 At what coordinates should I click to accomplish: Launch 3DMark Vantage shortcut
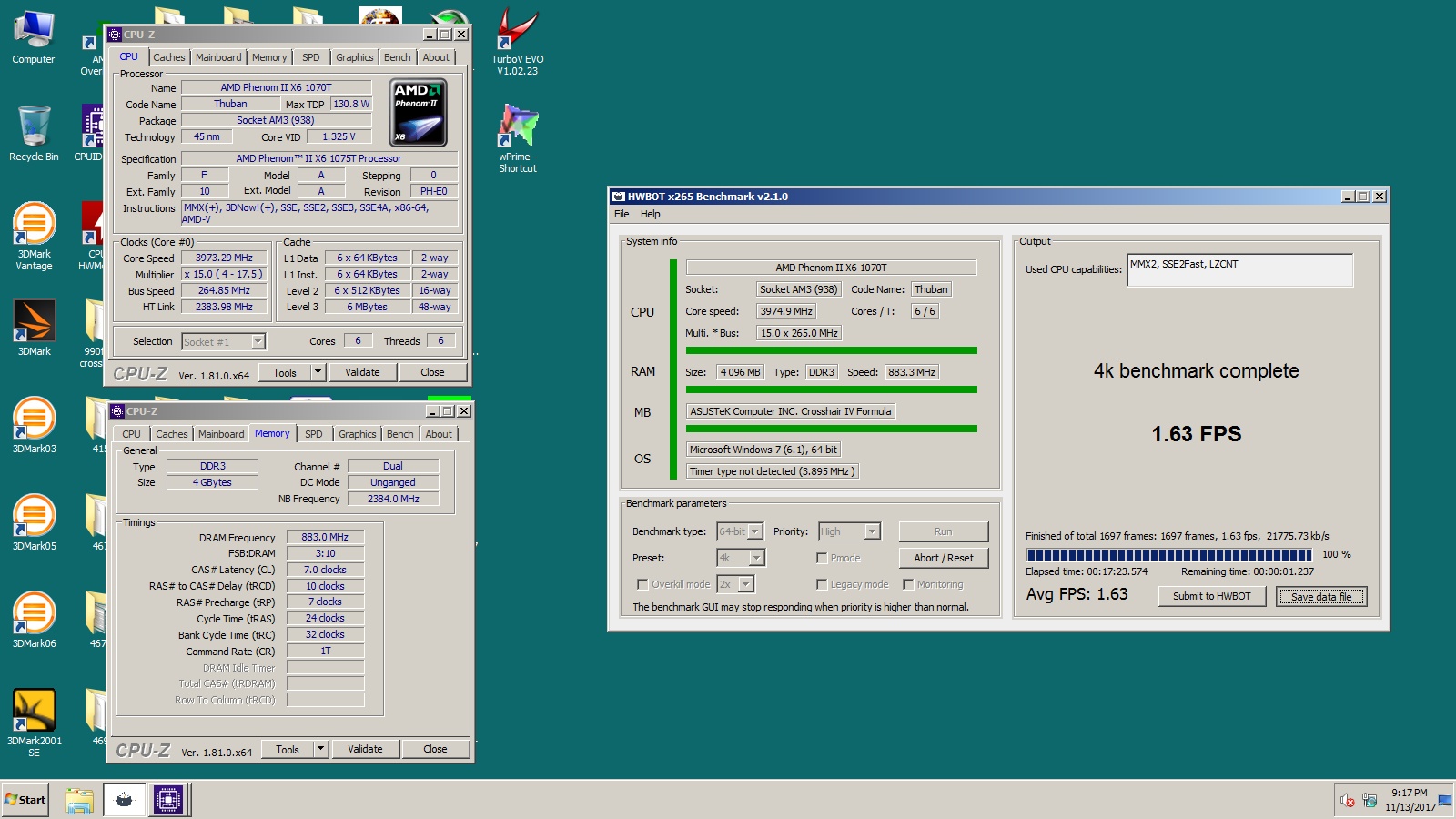click(34, 236)
